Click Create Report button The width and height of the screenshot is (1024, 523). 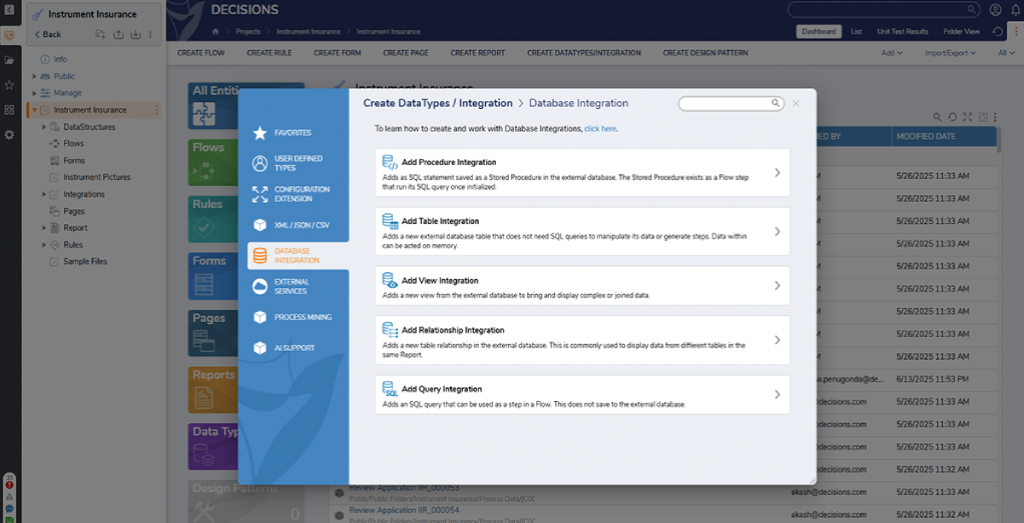click(477, 53)
